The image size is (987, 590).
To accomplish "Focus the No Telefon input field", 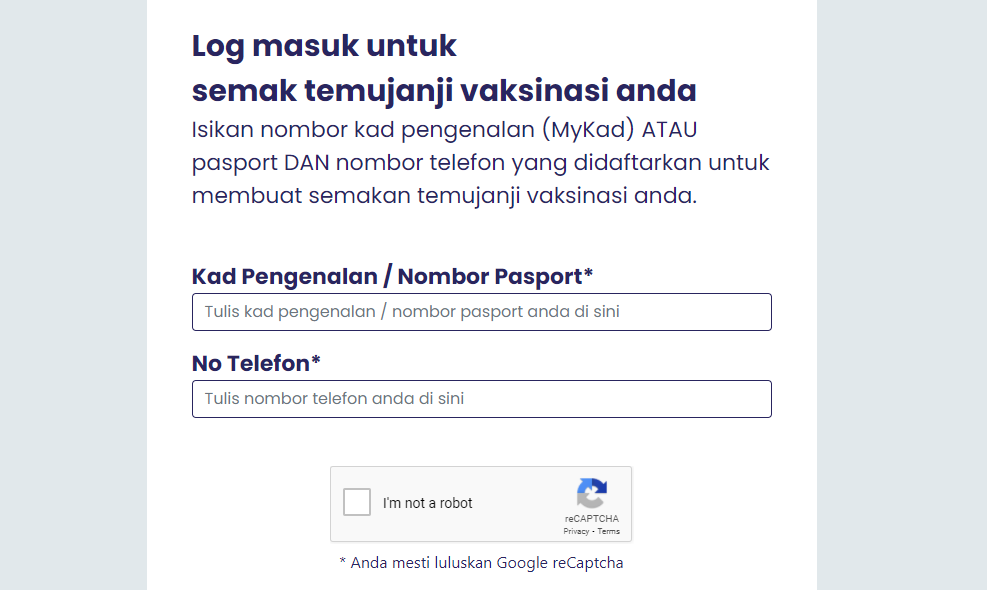I will tap(481, 399).
